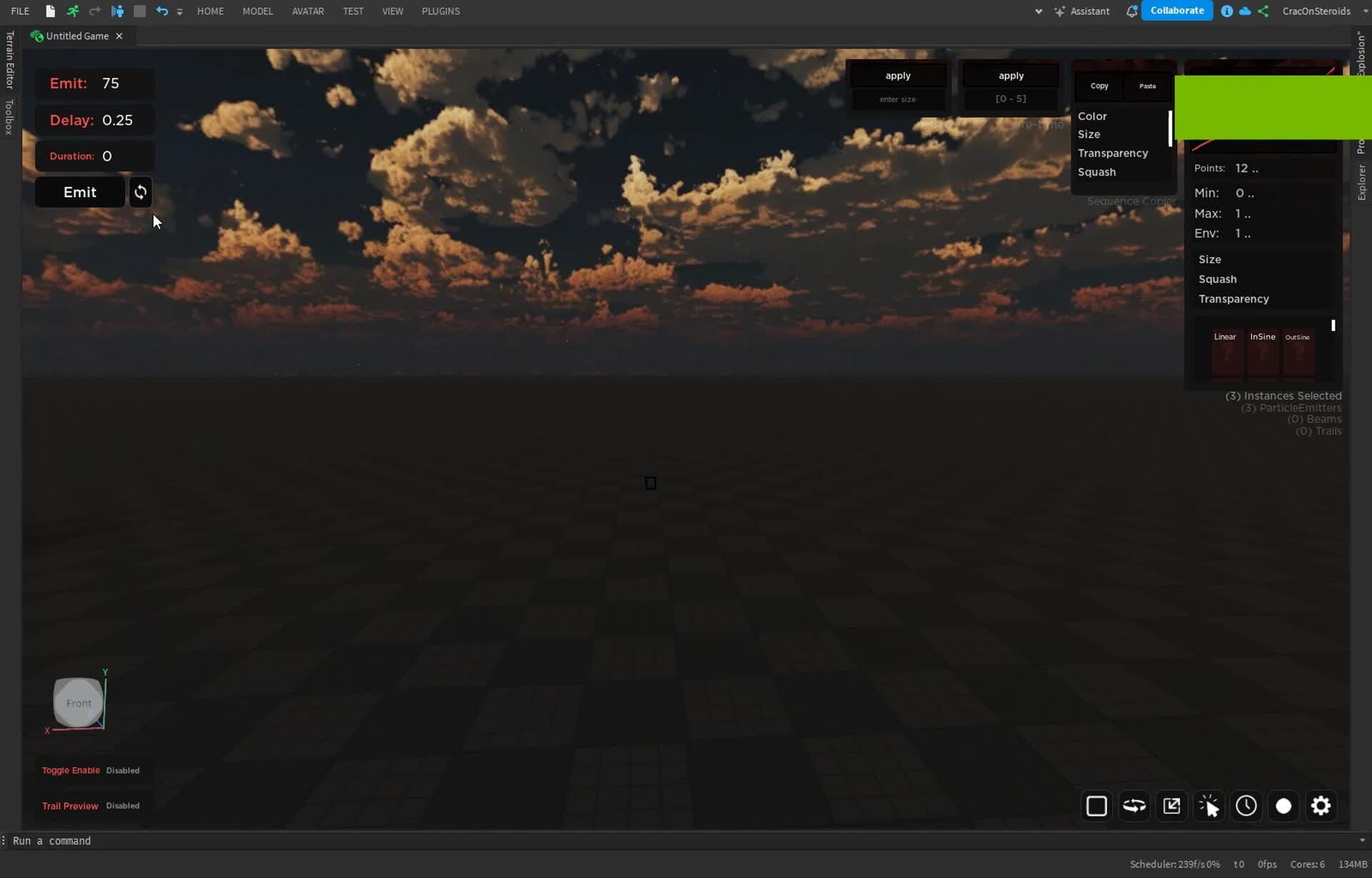Open the PLUGINS menu tab
Viewport: 1372px width, 878px height.
[440, 11]
